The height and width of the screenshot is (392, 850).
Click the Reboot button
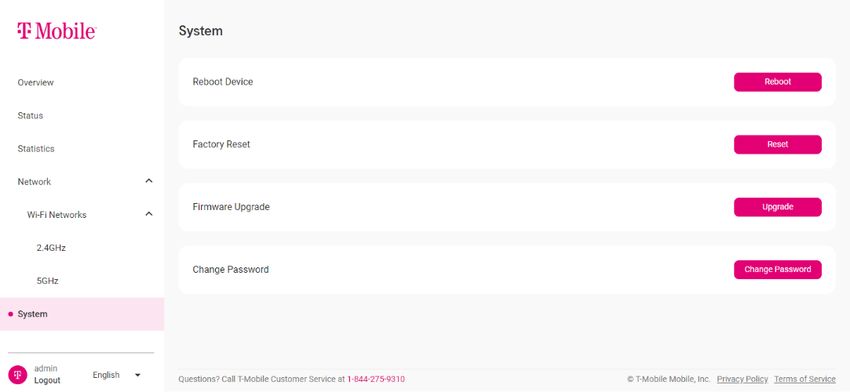coord(777,82)
